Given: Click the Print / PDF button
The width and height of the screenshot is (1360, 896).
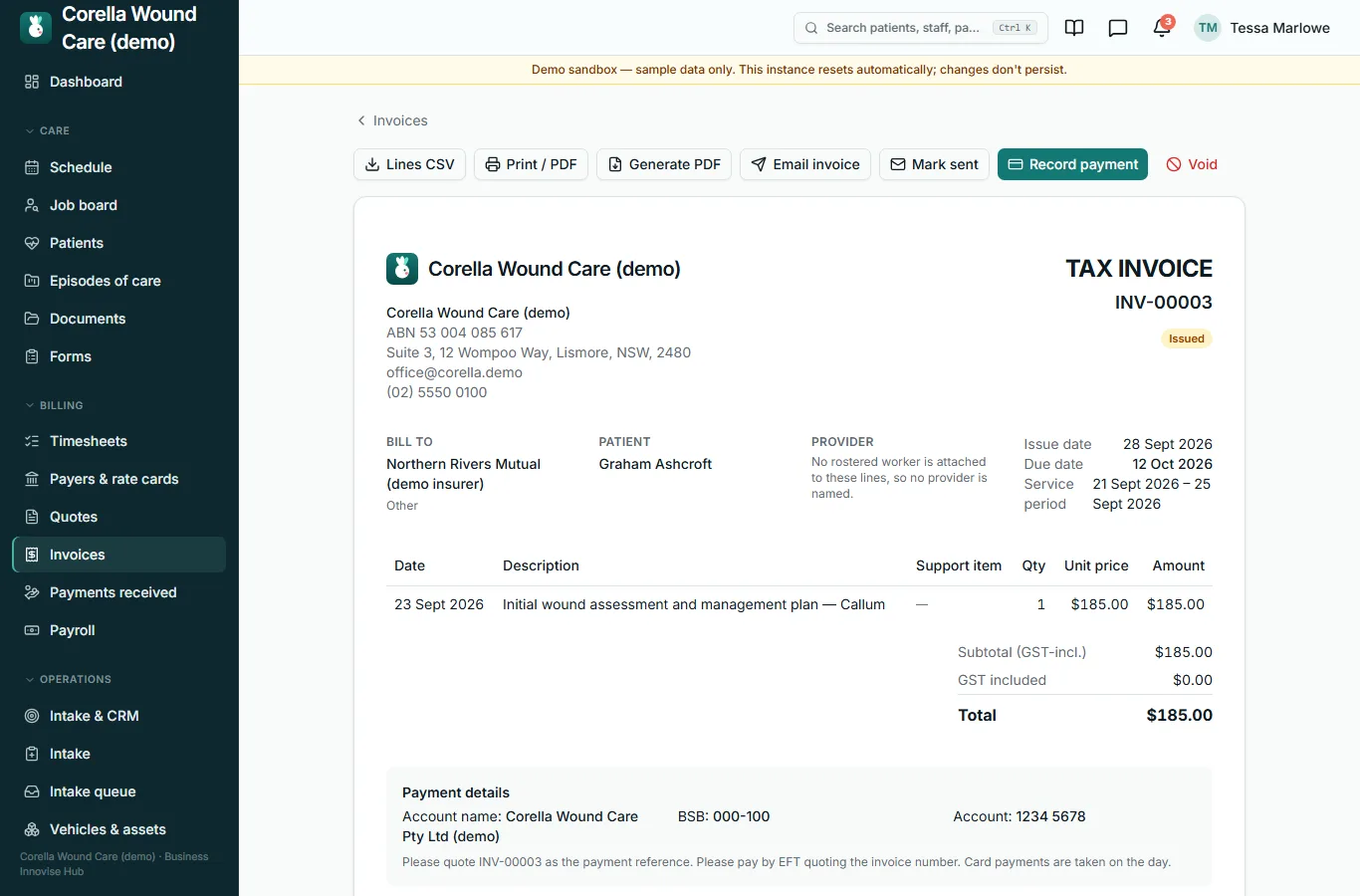Looking at the screenshot, I should (x=531, y=164).
